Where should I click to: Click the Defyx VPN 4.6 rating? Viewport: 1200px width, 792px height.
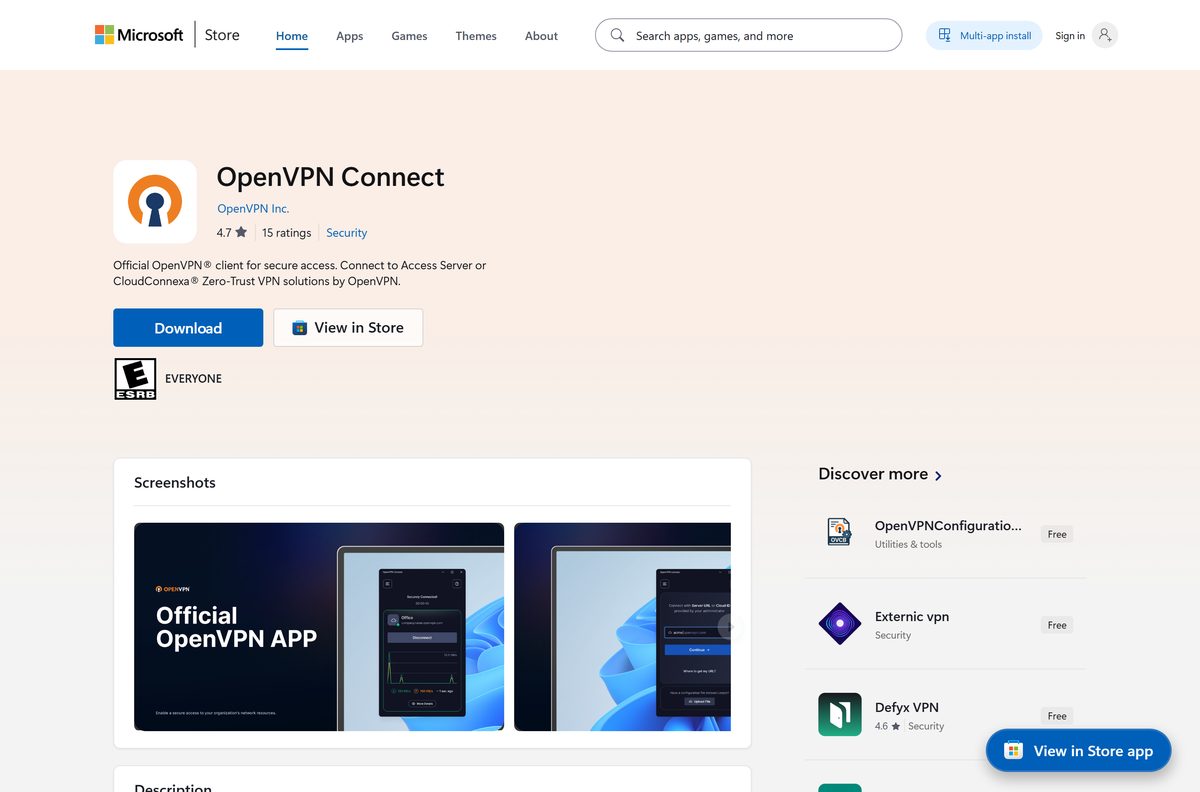coord(887,726)
